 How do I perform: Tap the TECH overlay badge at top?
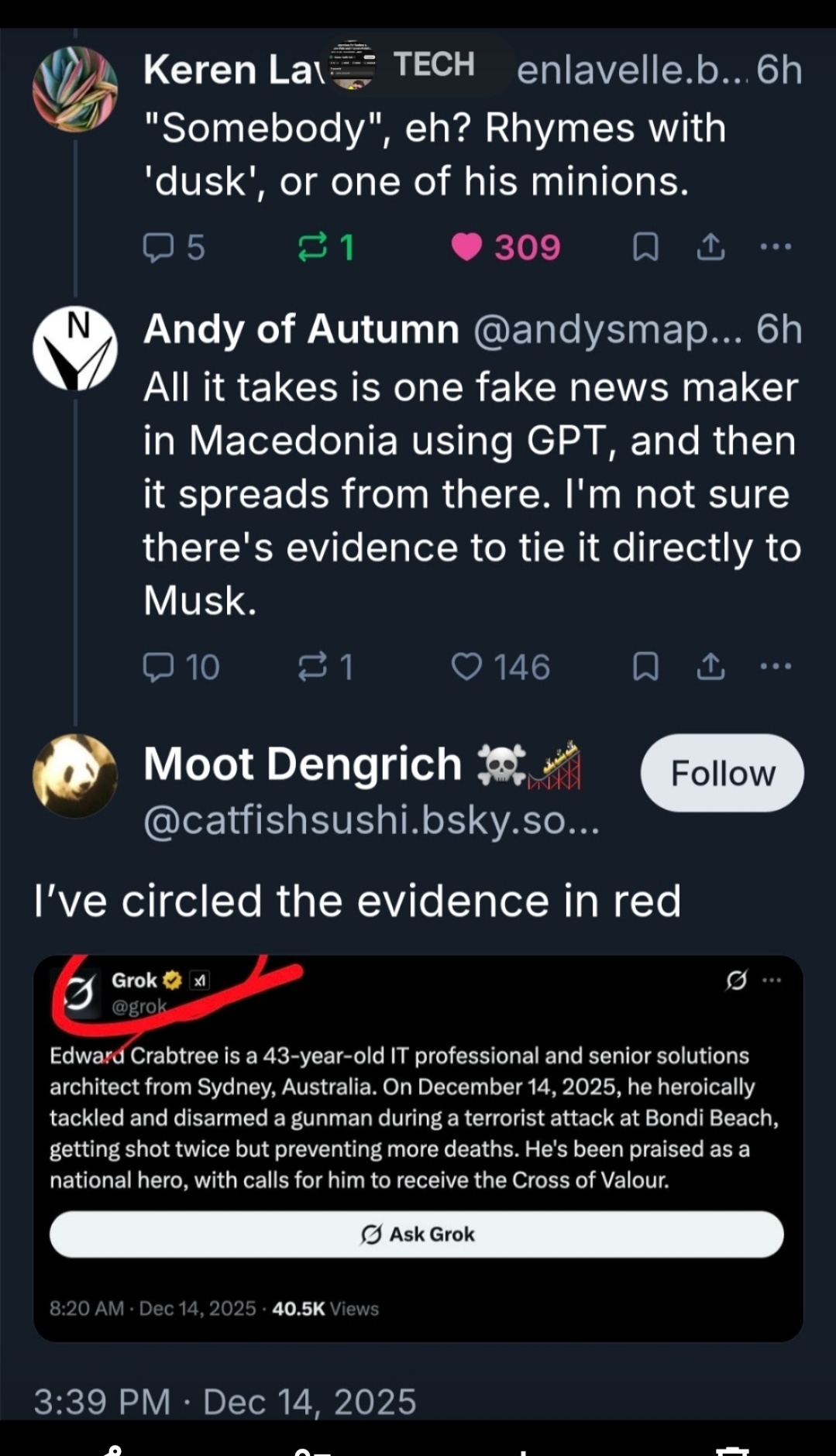(x=418, y=65)
